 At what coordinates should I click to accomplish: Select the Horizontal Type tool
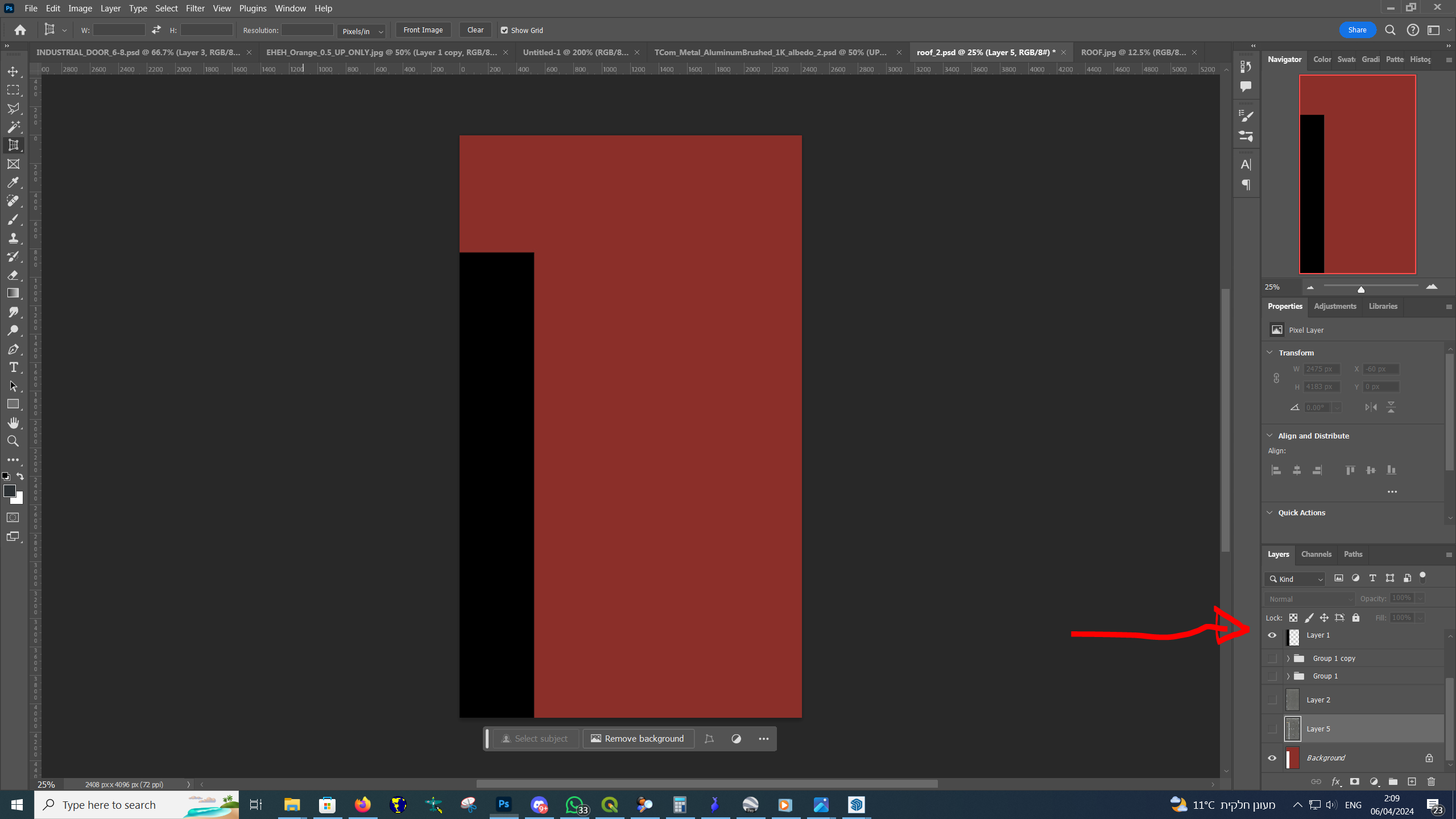pyautogui.click(x=13, y=367)
